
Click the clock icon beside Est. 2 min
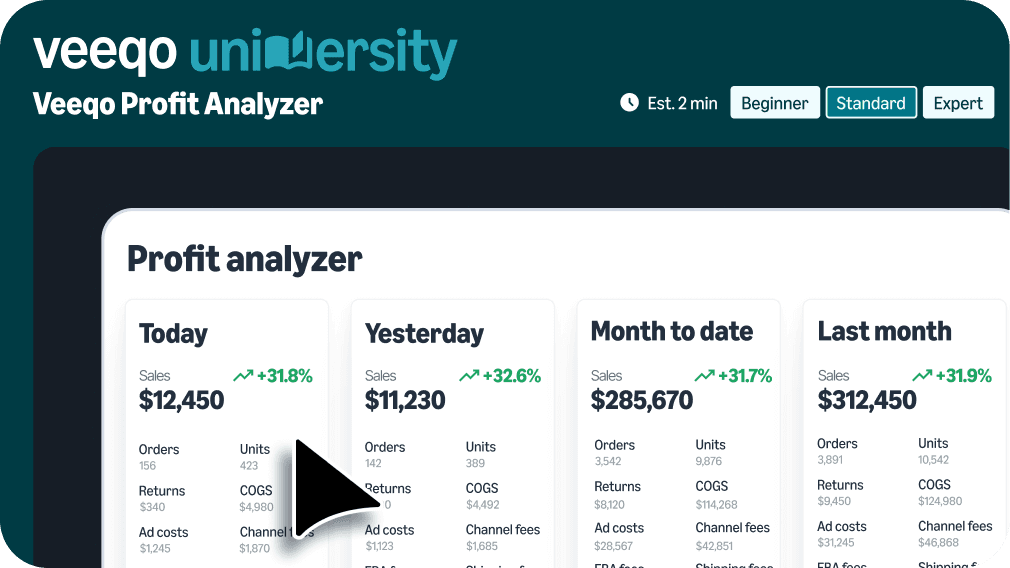[x=629, y=102]
